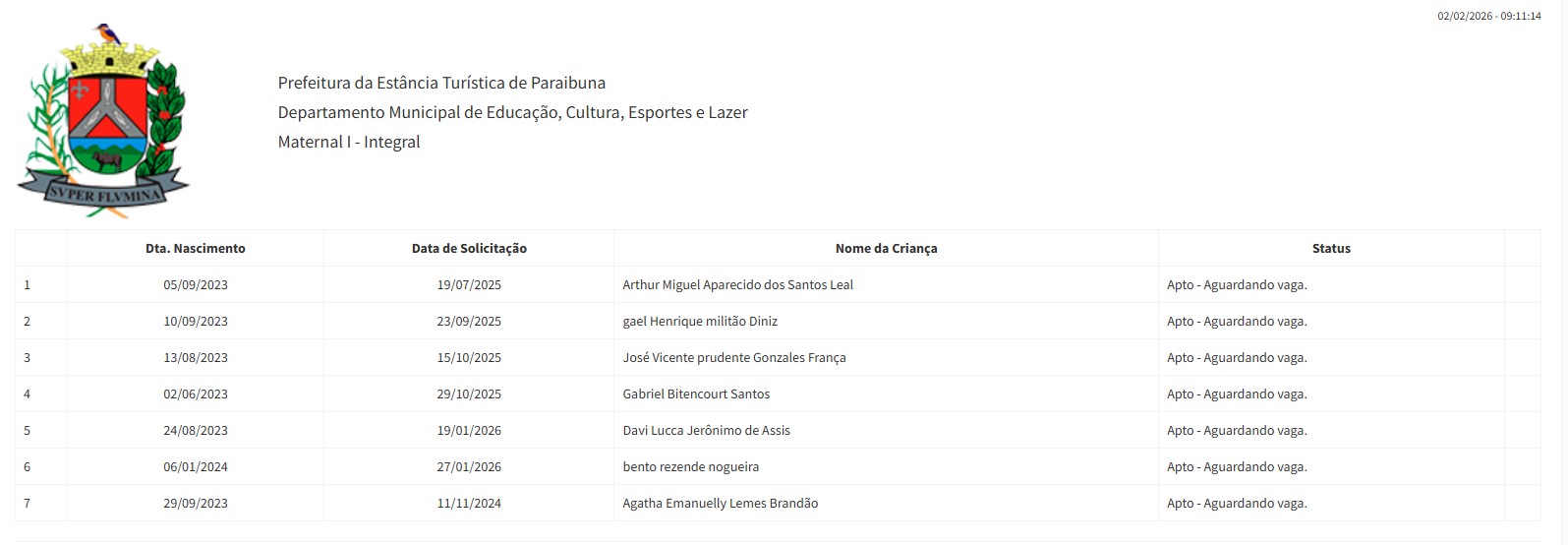The width and height of the screenshot is (1568, 545).
Task: Click José Vicente prudente Gonzales França
Action: 733,358
